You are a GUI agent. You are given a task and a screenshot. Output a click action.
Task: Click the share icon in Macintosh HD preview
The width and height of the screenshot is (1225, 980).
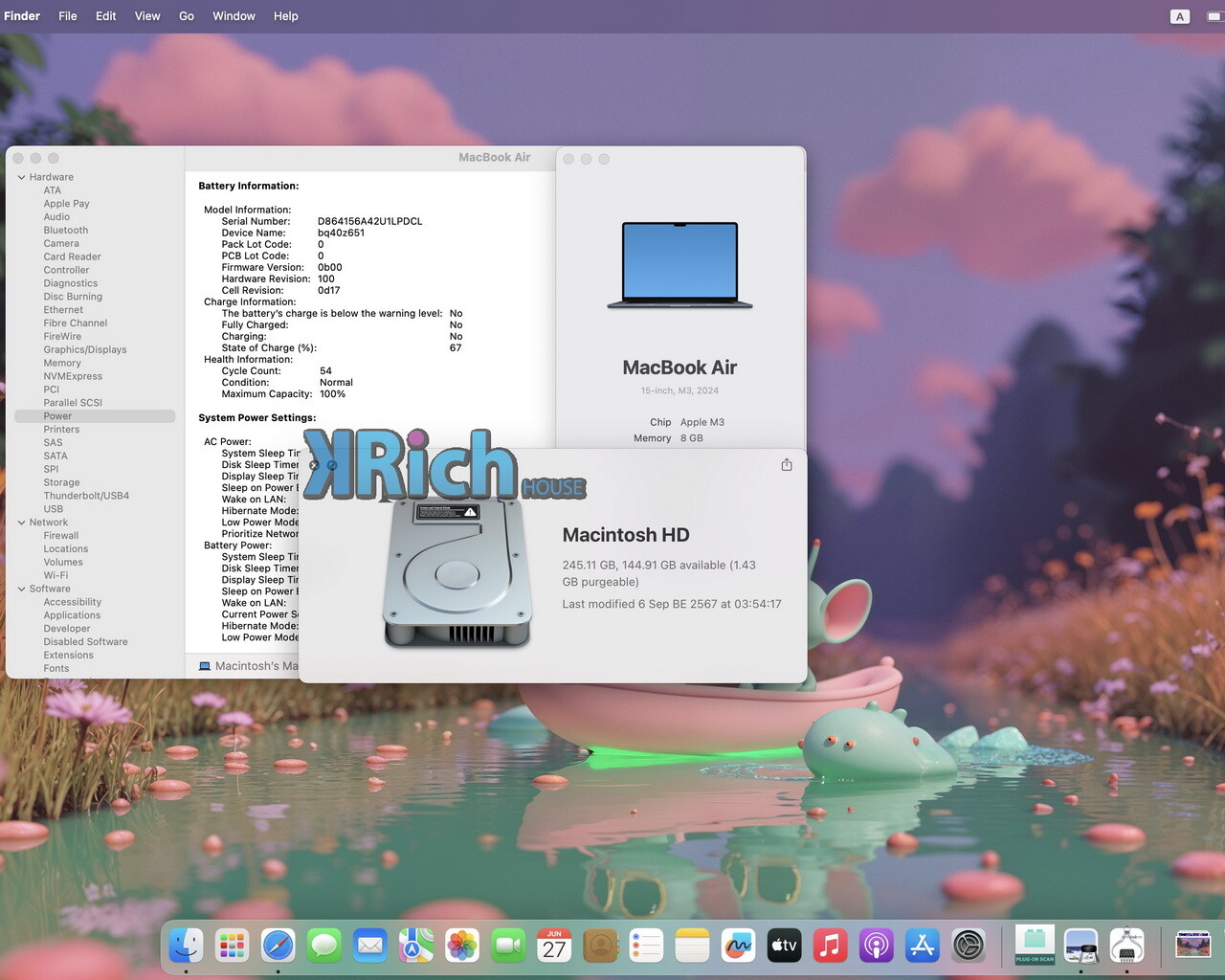click(787, 464)
